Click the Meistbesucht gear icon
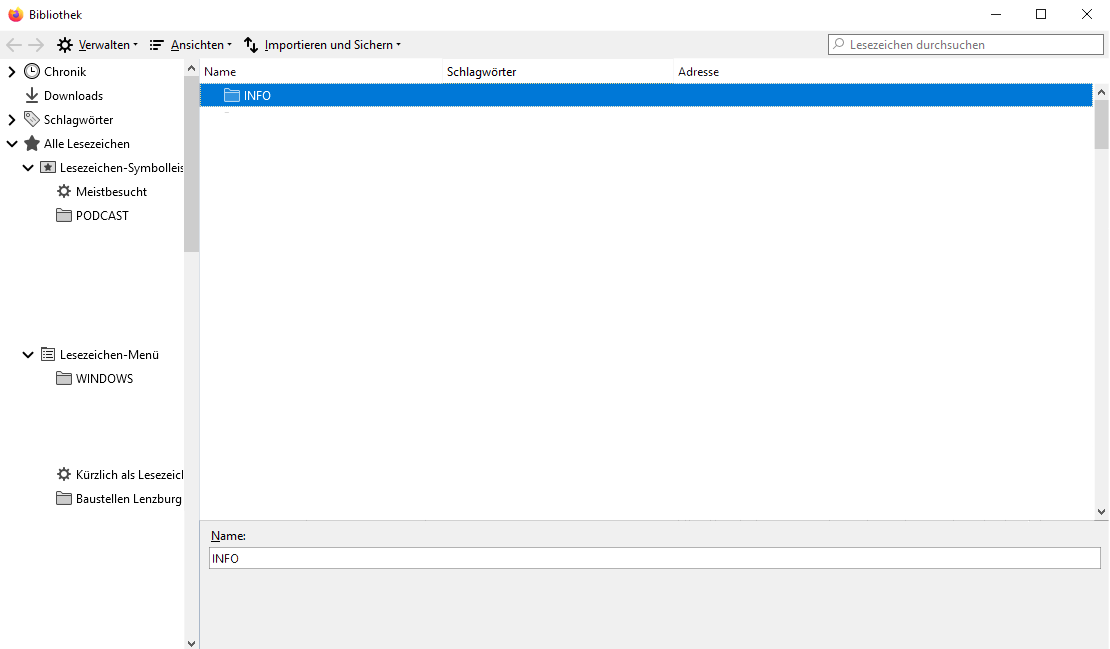Screen dimensions: 1110x649 coord(64,192)
